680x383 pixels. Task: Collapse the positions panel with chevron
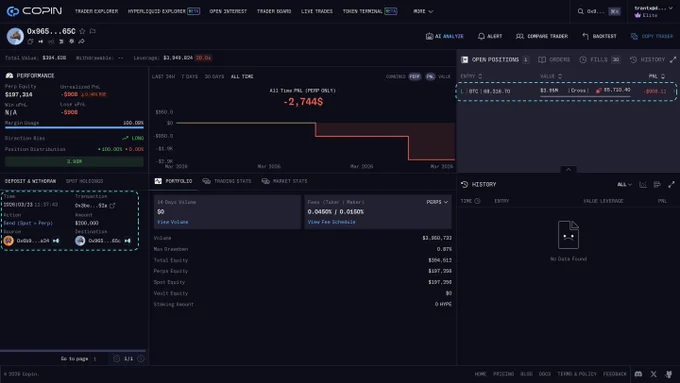[x=568, y=169]
